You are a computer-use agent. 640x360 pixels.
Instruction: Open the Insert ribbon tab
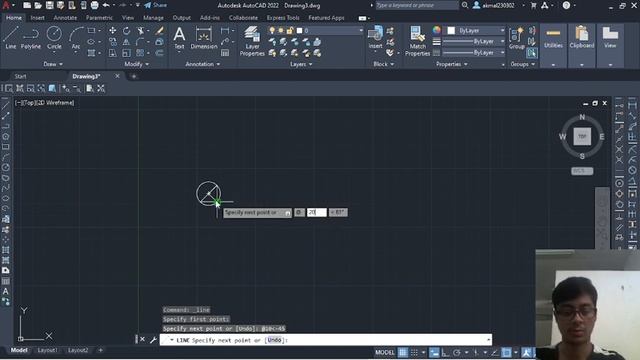[37, 18]
